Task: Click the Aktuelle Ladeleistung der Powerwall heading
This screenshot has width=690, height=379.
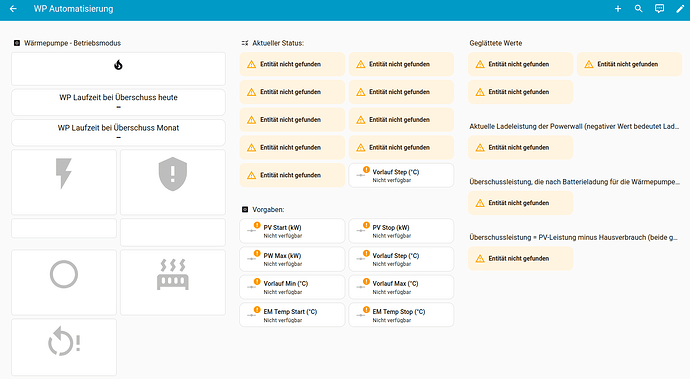Action: click(574, 126)
